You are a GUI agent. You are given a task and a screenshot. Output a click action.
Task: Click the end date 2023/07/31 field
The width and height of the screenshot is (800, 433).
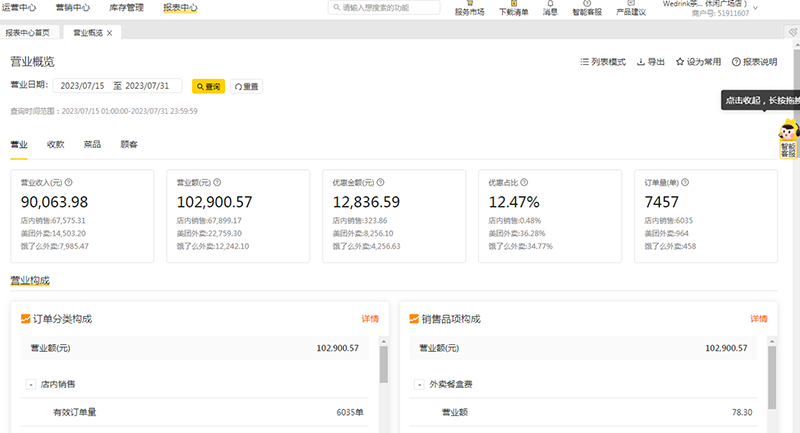[x=147, y=86]
